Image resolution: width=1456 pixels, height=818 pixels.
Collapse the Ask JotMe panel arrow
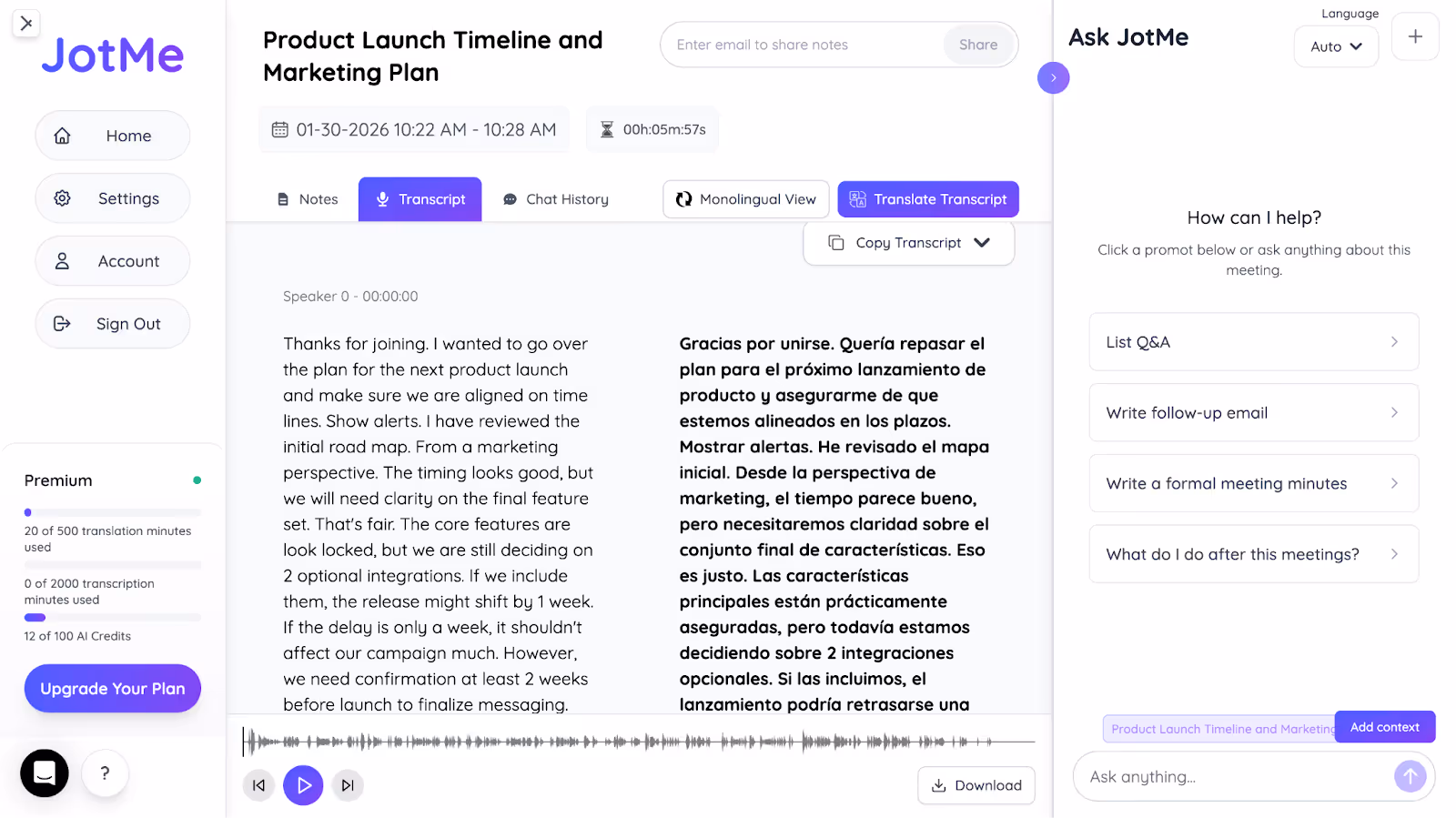[x=1054, y=78]
